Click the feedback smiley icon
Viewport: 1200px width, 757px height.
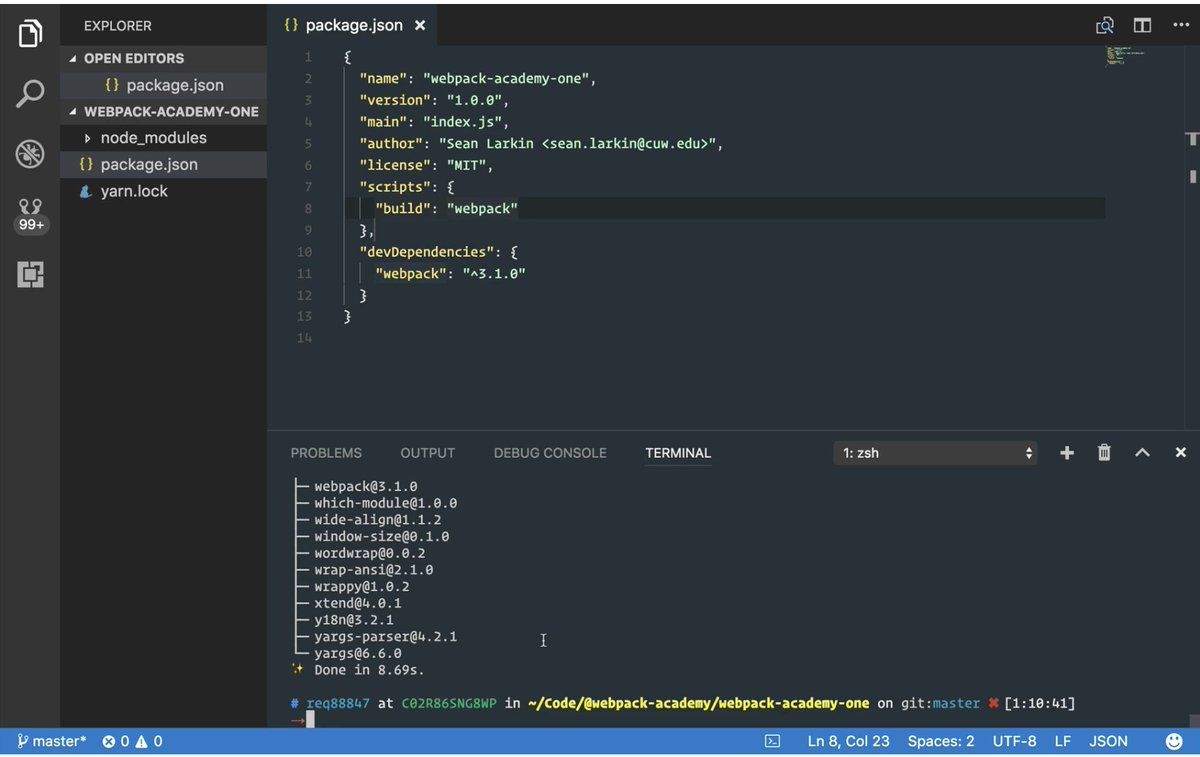point(1174,741)
